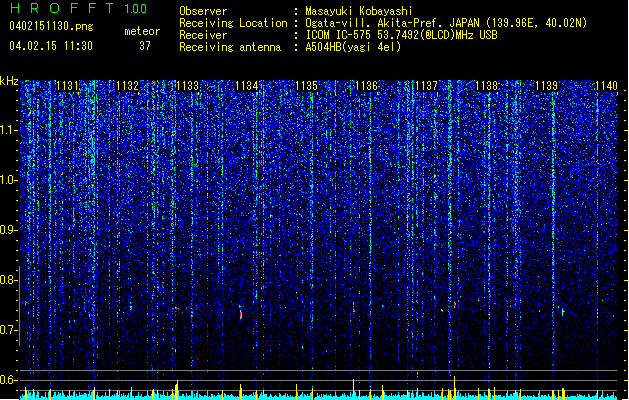This screenshot has width=629, height=400.
Task: Click the kHz axis unit label
Action: pos(9,81)
